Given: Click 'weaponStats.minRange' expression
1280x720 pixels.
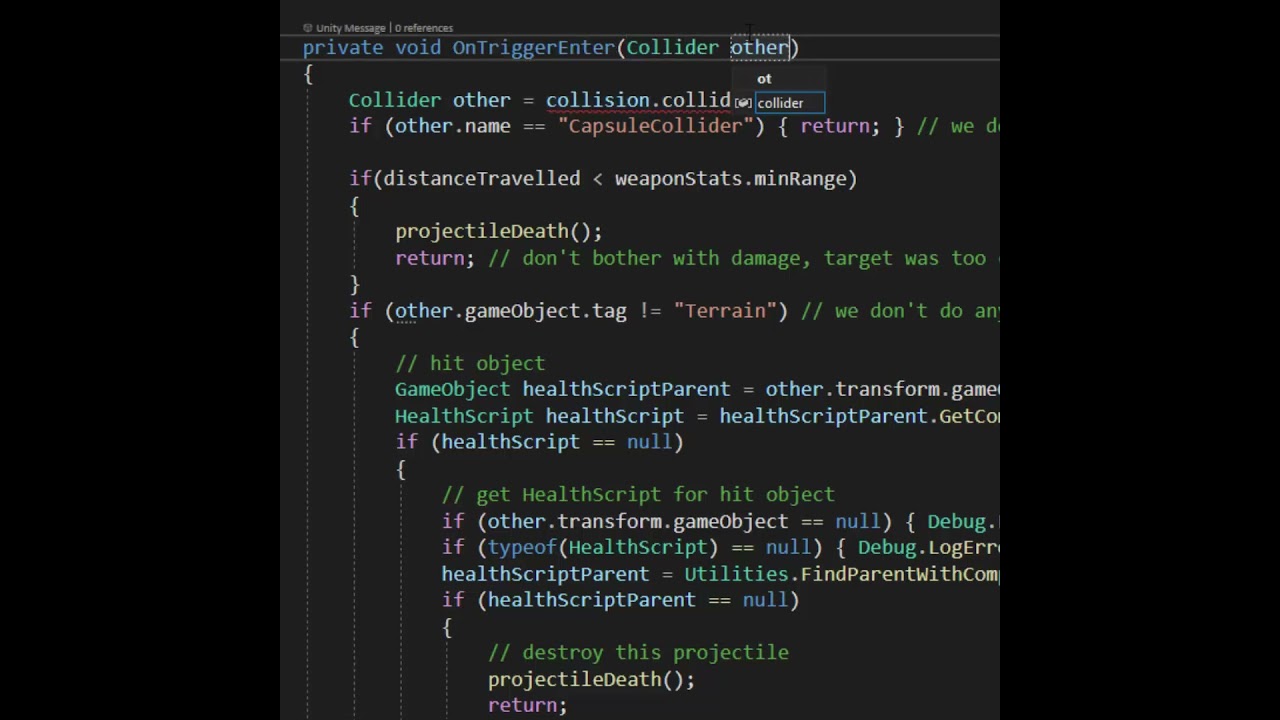Looking at the screenshot, I should [x=730, y=179].
